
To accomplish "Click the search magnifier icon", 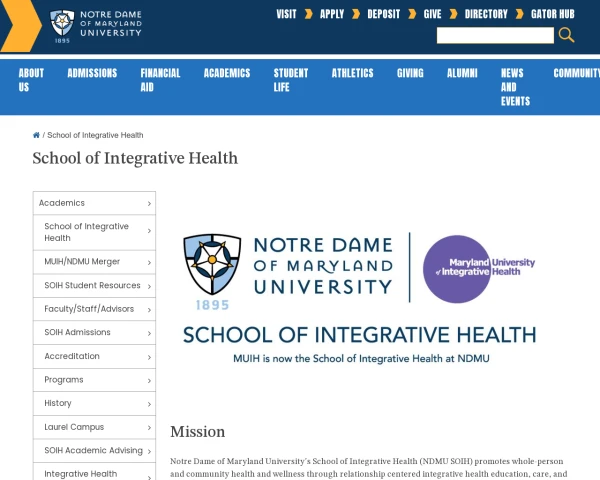I will click(566, 35).
